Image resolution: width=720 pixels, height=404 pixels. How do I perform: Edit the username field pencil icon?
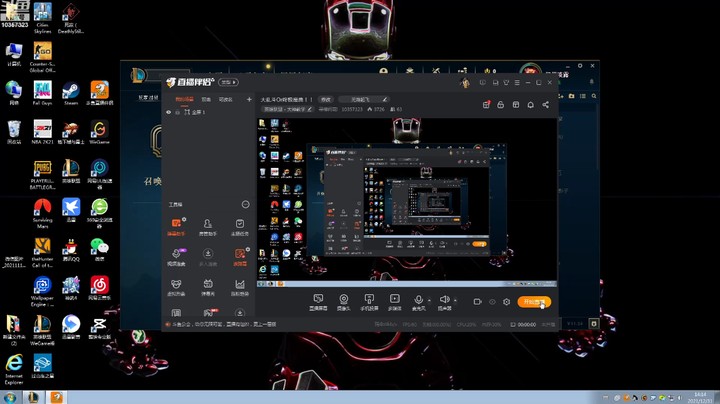click(385, 99)
